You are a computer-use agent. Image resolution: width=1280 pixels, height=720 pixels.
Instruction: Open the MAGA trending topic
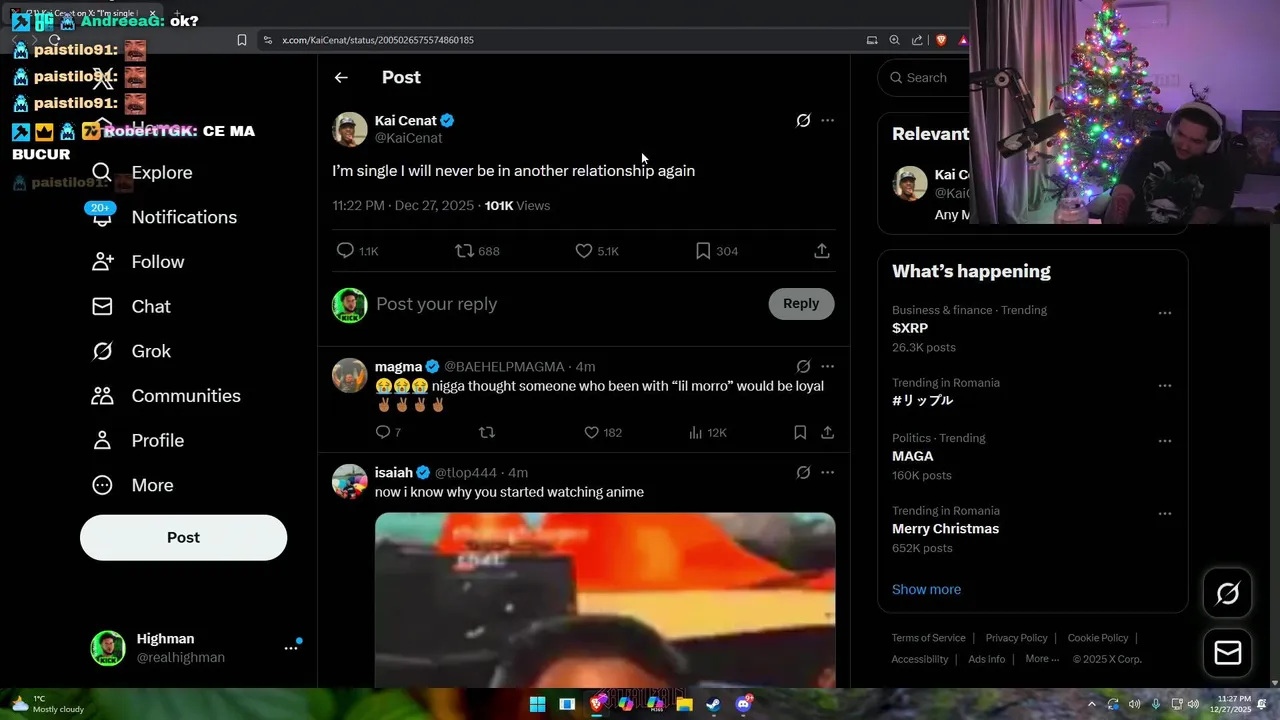click(x=913, y=456)
